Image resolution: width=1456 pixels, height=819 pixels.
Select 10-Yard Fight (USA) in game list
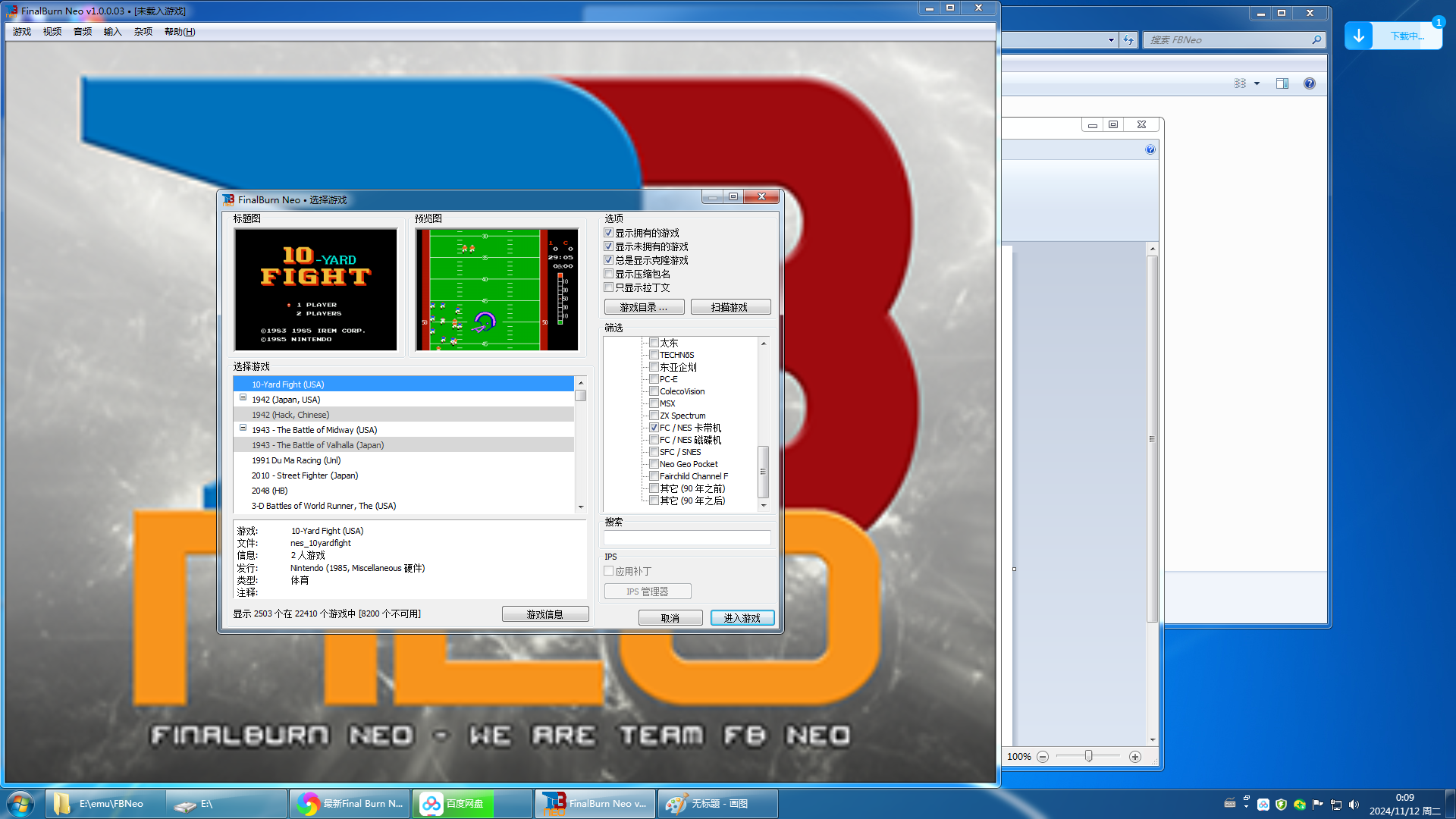coord(404,384)
